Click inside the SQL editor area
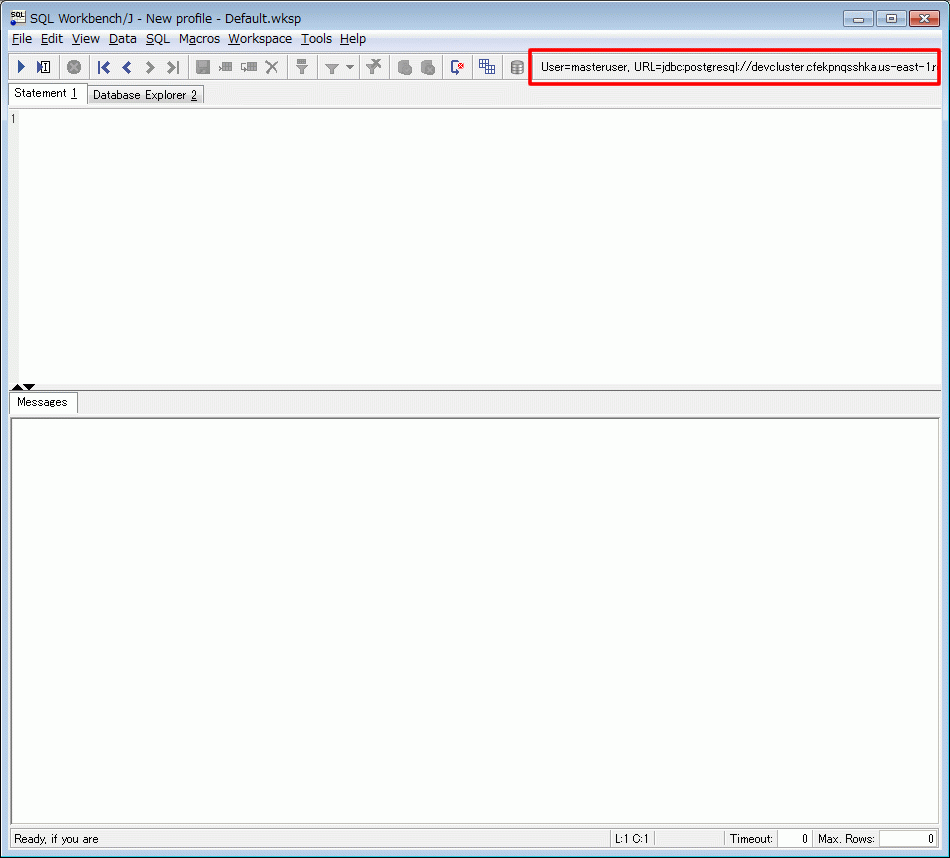The image size is (950, 858). (479, 246)
